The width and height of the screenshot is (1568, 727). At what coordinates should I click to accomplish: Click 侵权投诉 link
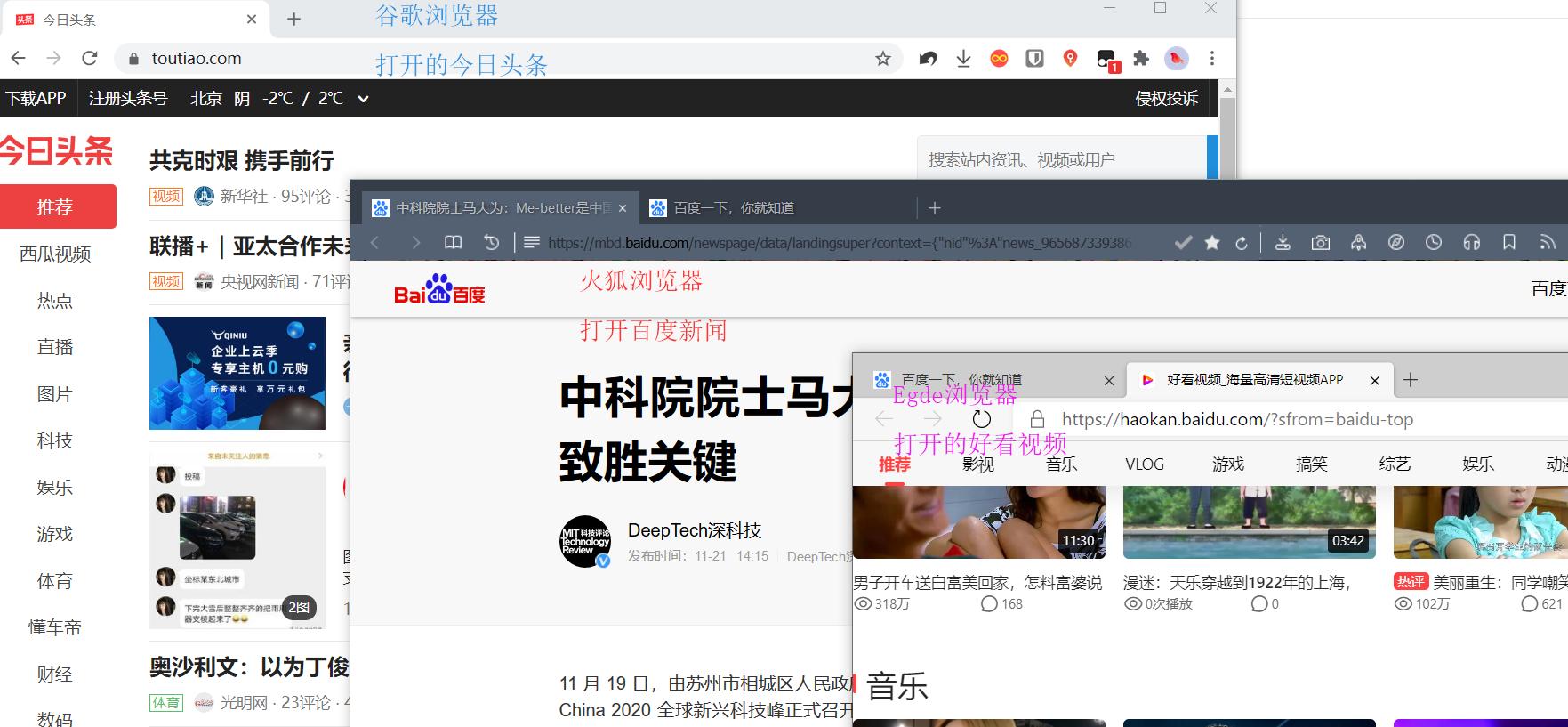tap(1166, 99)
